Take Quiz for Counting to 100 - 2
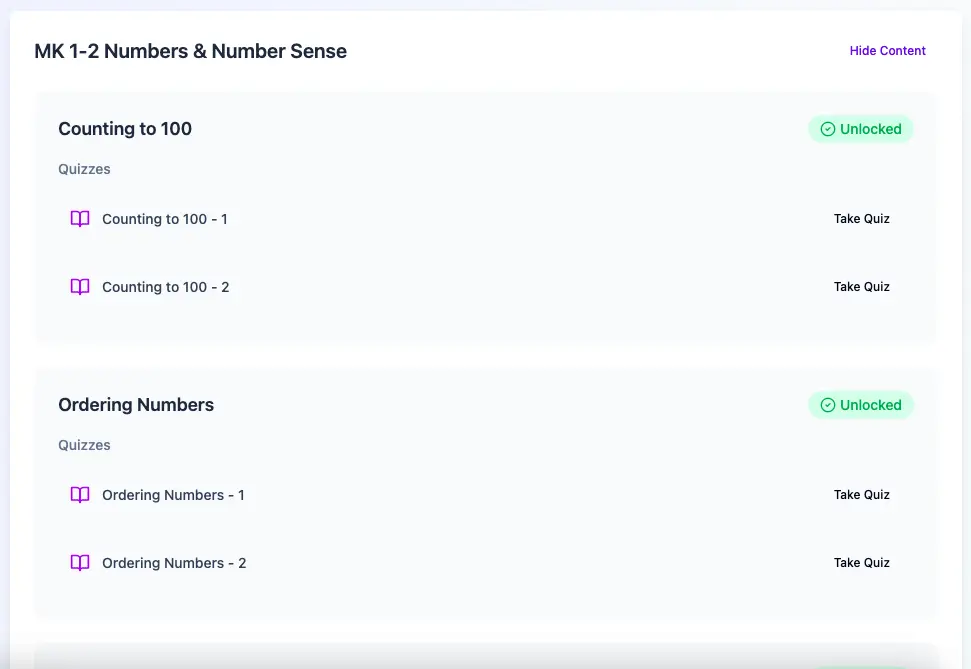 pyautogui.click(x=861, y=287)
